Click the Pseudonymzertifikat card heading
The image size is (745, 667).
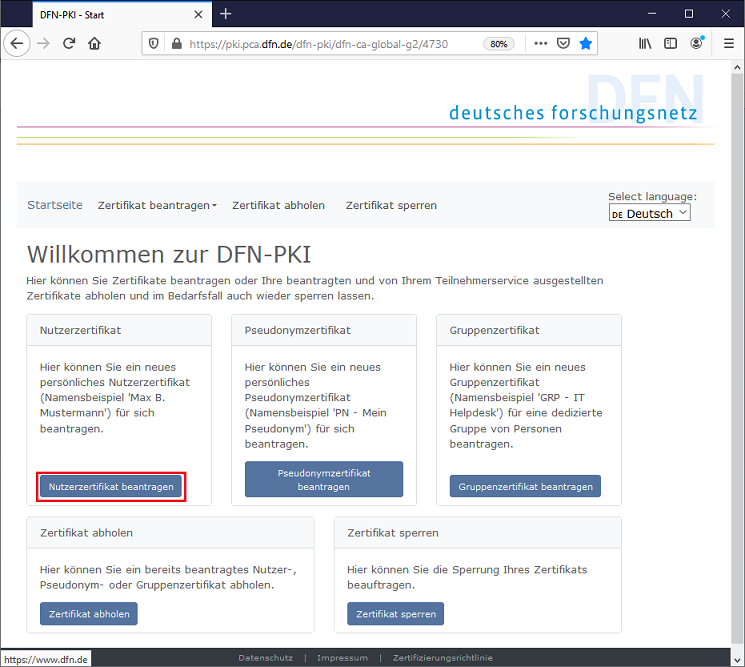[x=297, y=331]
